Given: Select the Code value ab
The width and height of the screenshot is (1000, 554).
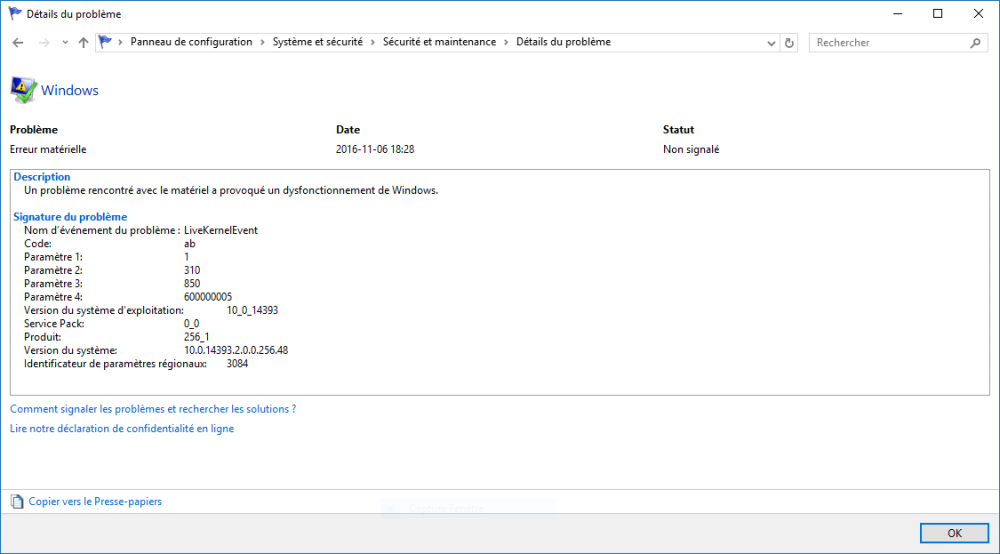Looking at the screenshot, I should pyautogui.click(x=189, y=244).
